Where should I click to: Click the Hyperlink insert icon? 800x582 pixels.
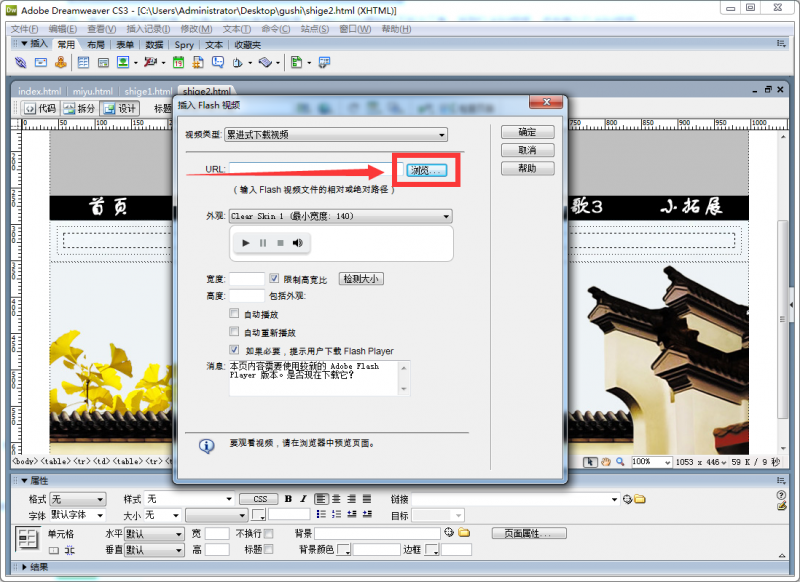tap(20, 63)
